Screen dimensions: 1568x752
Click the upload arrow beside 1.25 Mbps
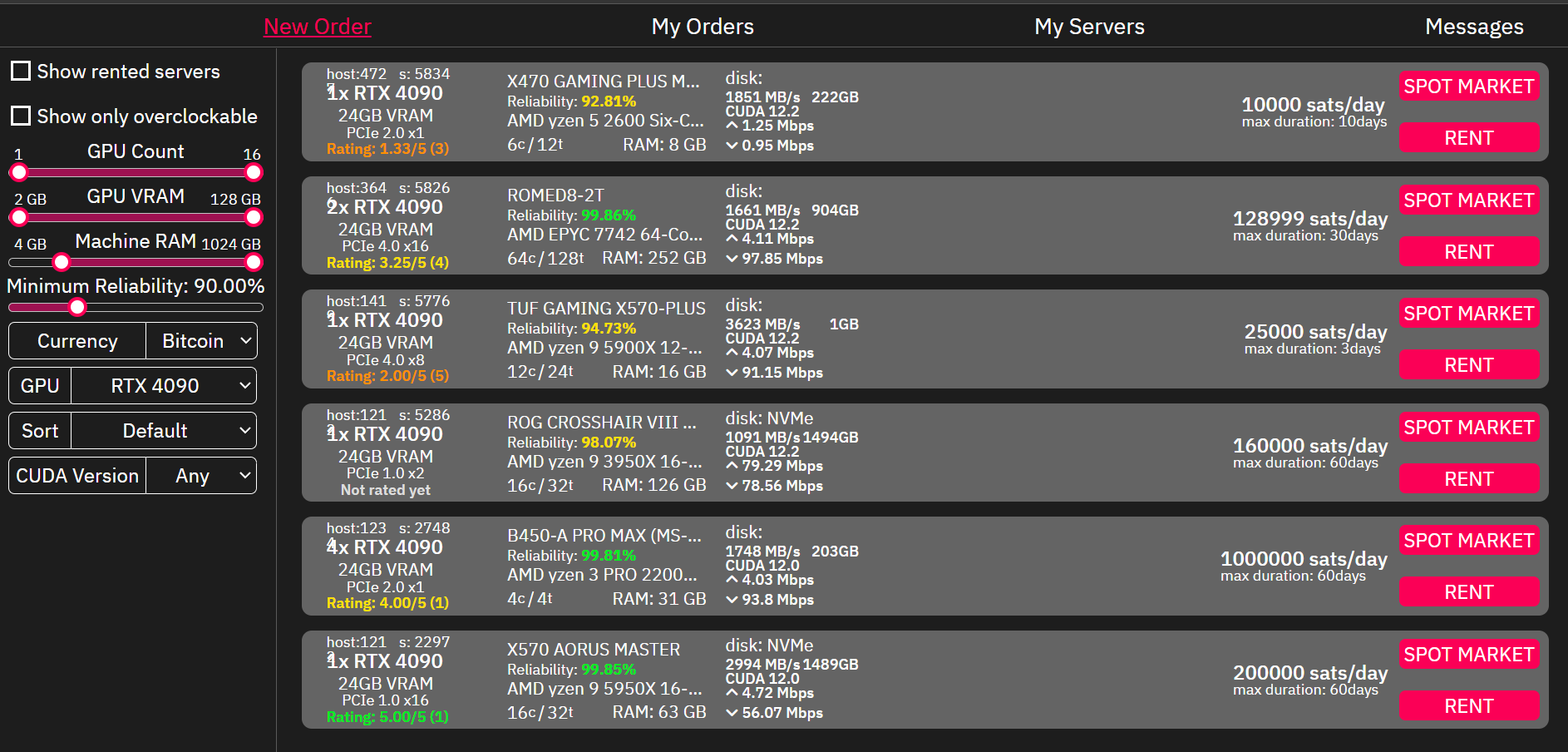[x=732, y=126]
